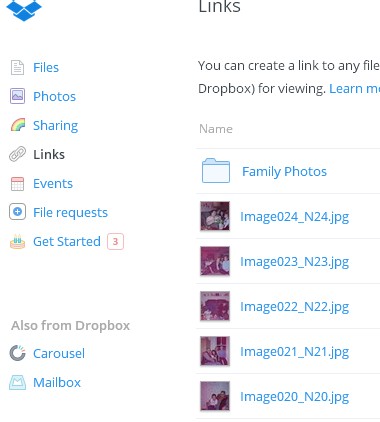Click the Events calendar icon
The width and height of the screenshot is (380, 422).
pyautogui.click(x=17, y=183)
